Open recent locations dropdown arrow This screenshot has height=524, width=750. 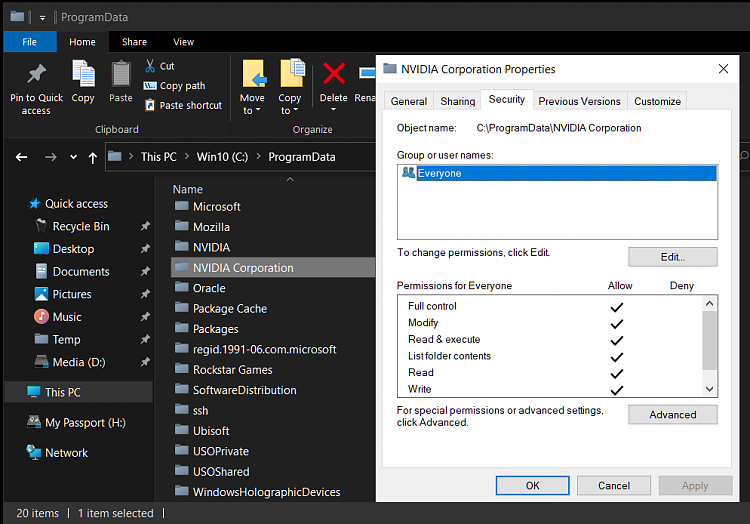(73, 157)
